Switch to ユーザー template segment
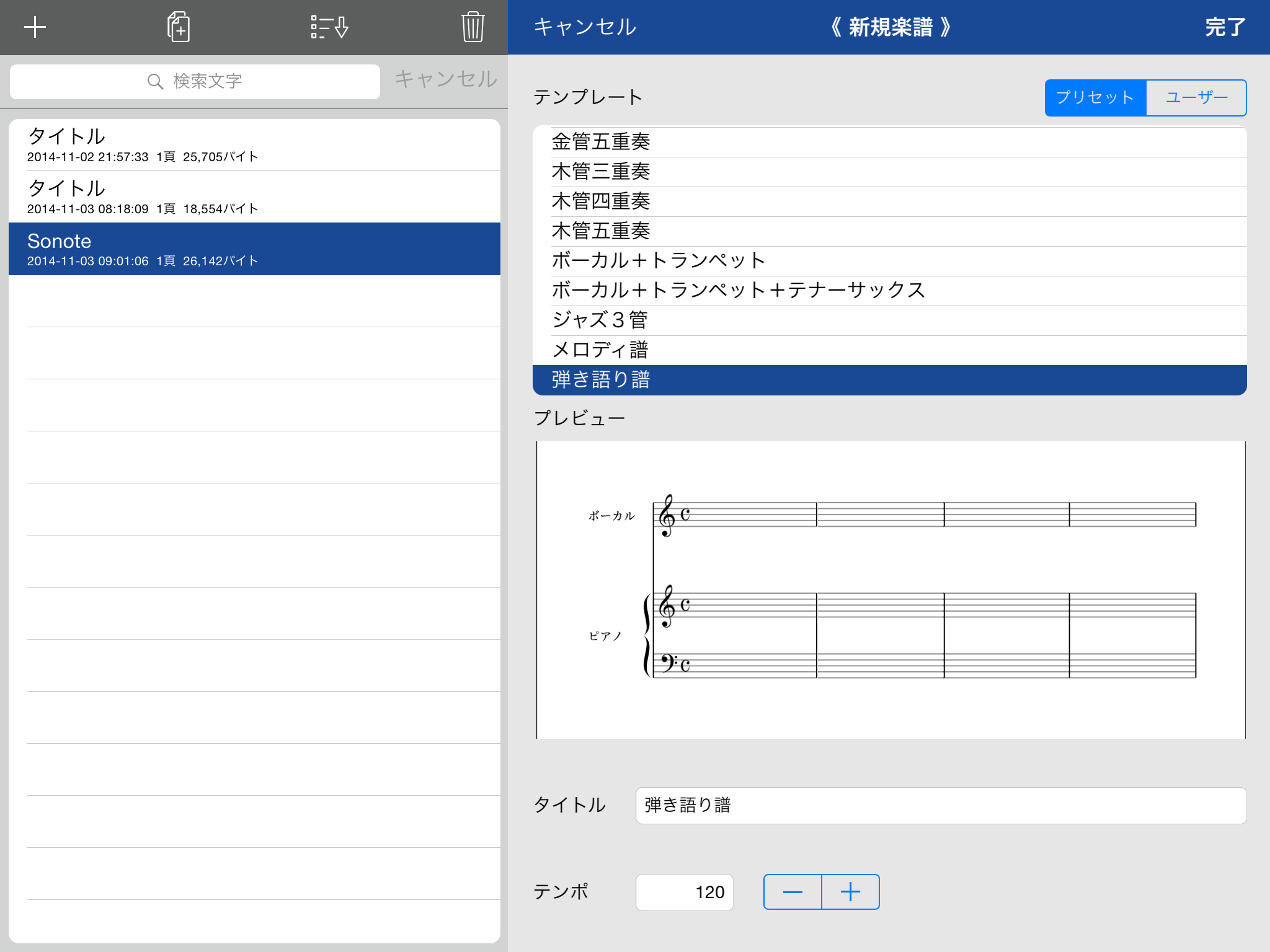The height and width of the screenshot is (952, 1270). point(1196,98)
